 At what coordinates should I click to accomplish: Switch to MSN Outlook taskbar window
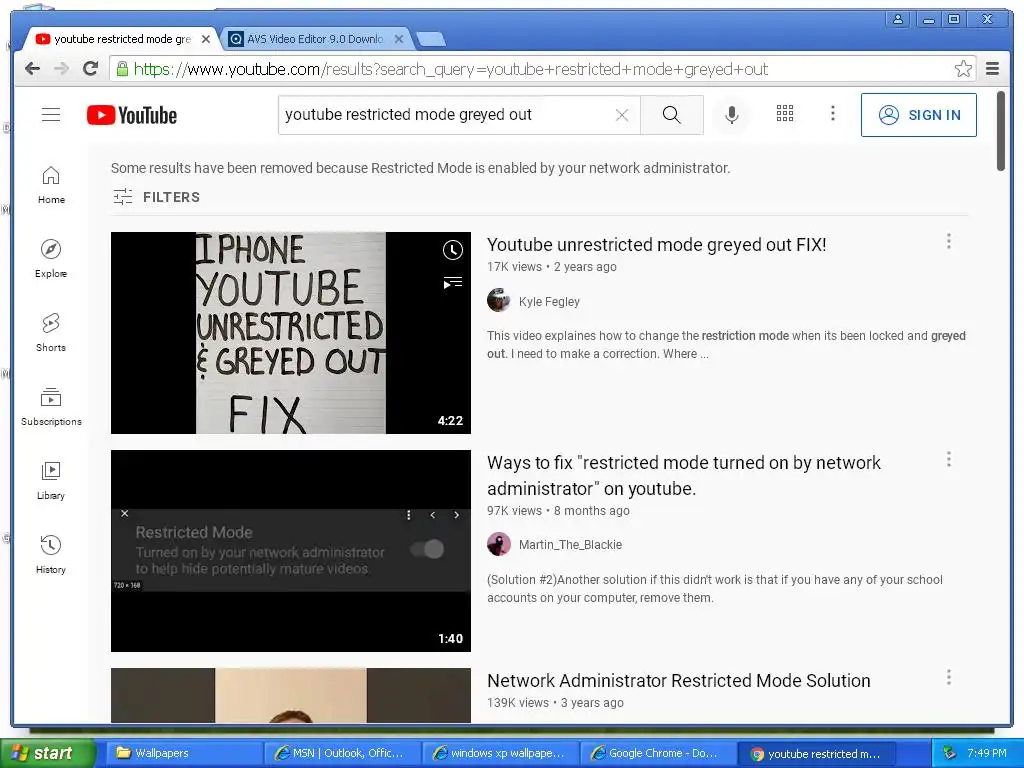pos(342,753)
